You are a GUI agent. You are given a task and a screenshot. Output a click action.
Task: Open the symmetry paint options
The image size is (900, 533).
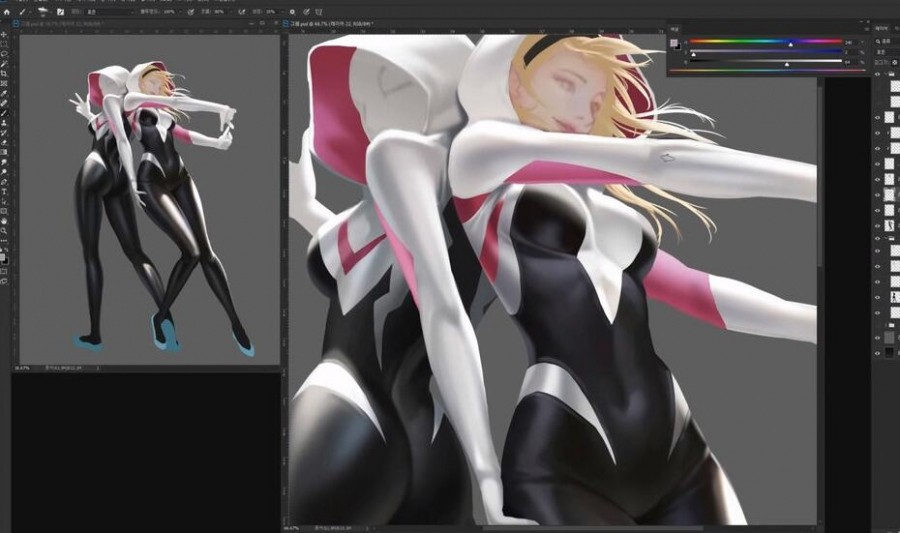coord(319,12)
